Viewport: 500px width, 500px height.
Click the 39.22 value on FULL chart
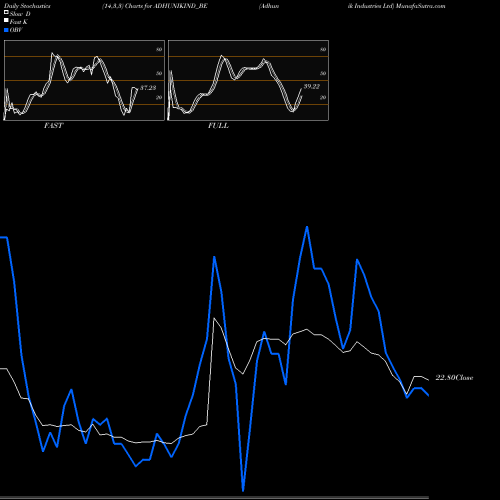tap(312, 86)
